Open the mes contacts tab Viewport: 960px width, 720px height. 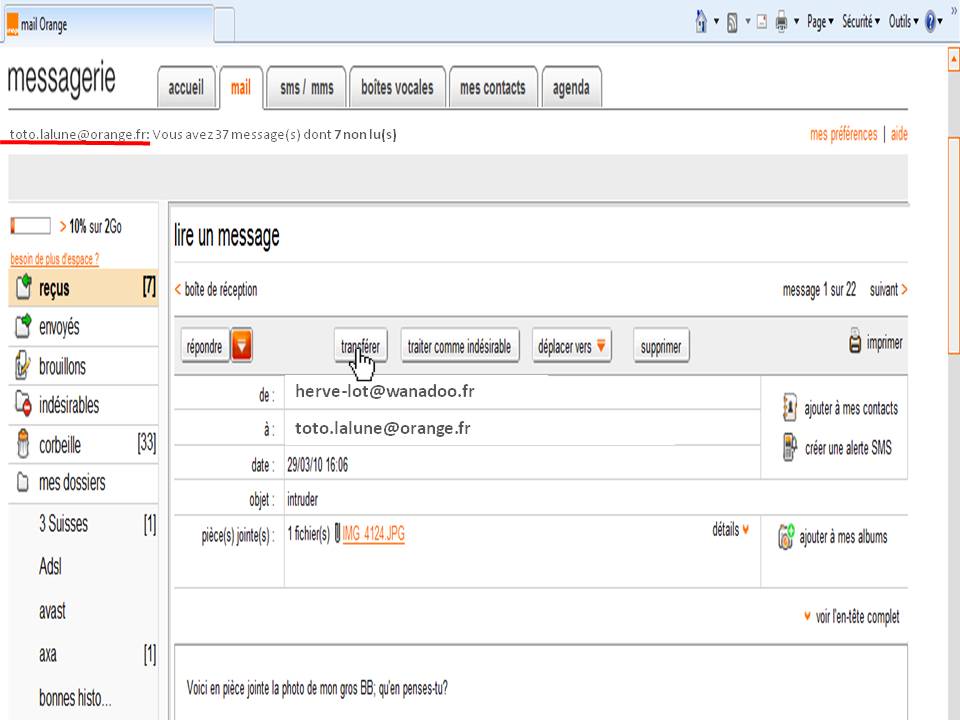point(493,88)
